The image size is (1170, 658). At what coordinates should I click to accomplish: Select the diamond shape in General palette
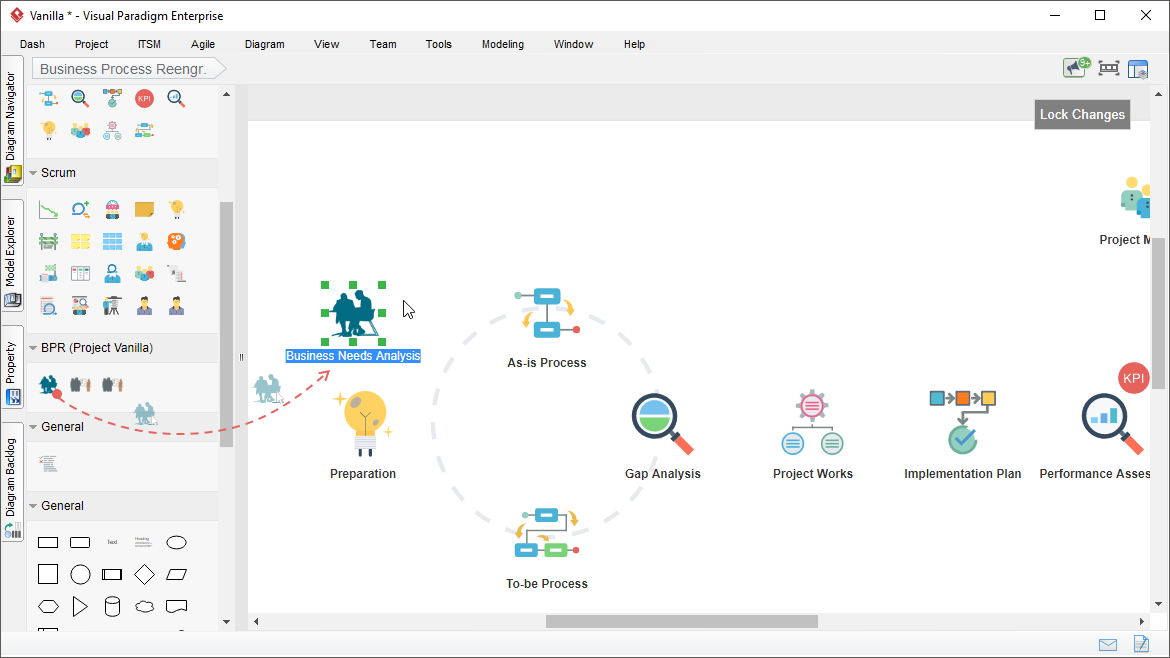pyautogui.click(x=144, y=574)
